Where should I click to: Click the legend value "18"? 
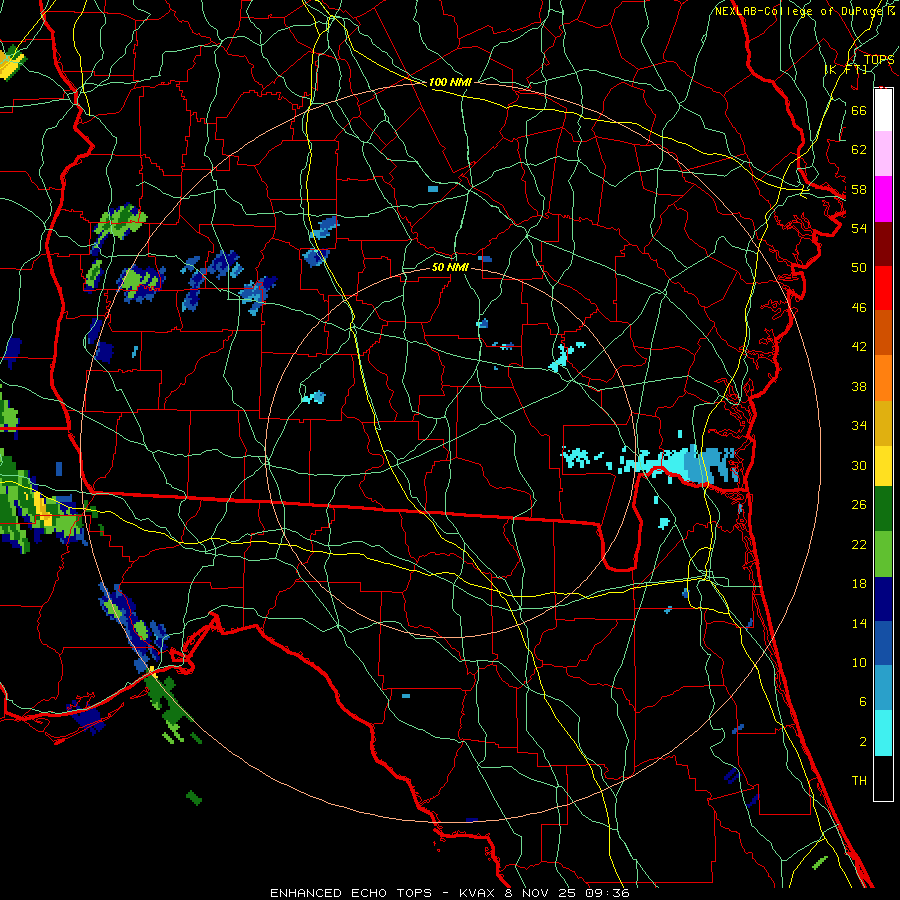[859, 584]
